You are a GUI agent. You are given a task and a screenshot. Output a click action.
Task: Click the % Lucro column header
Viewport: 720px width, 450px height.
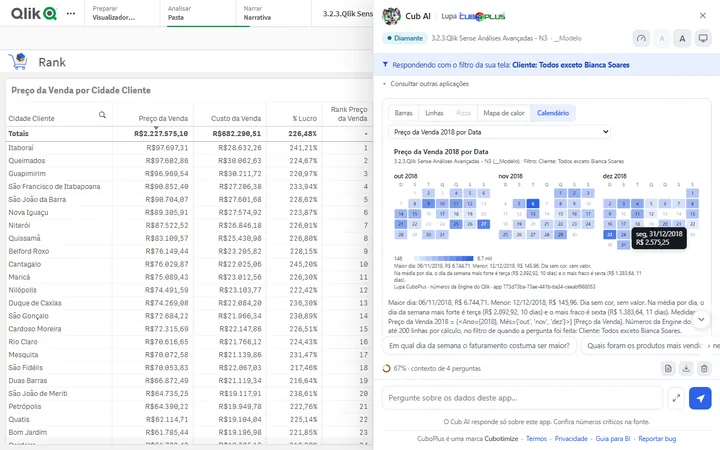point(304,118)
